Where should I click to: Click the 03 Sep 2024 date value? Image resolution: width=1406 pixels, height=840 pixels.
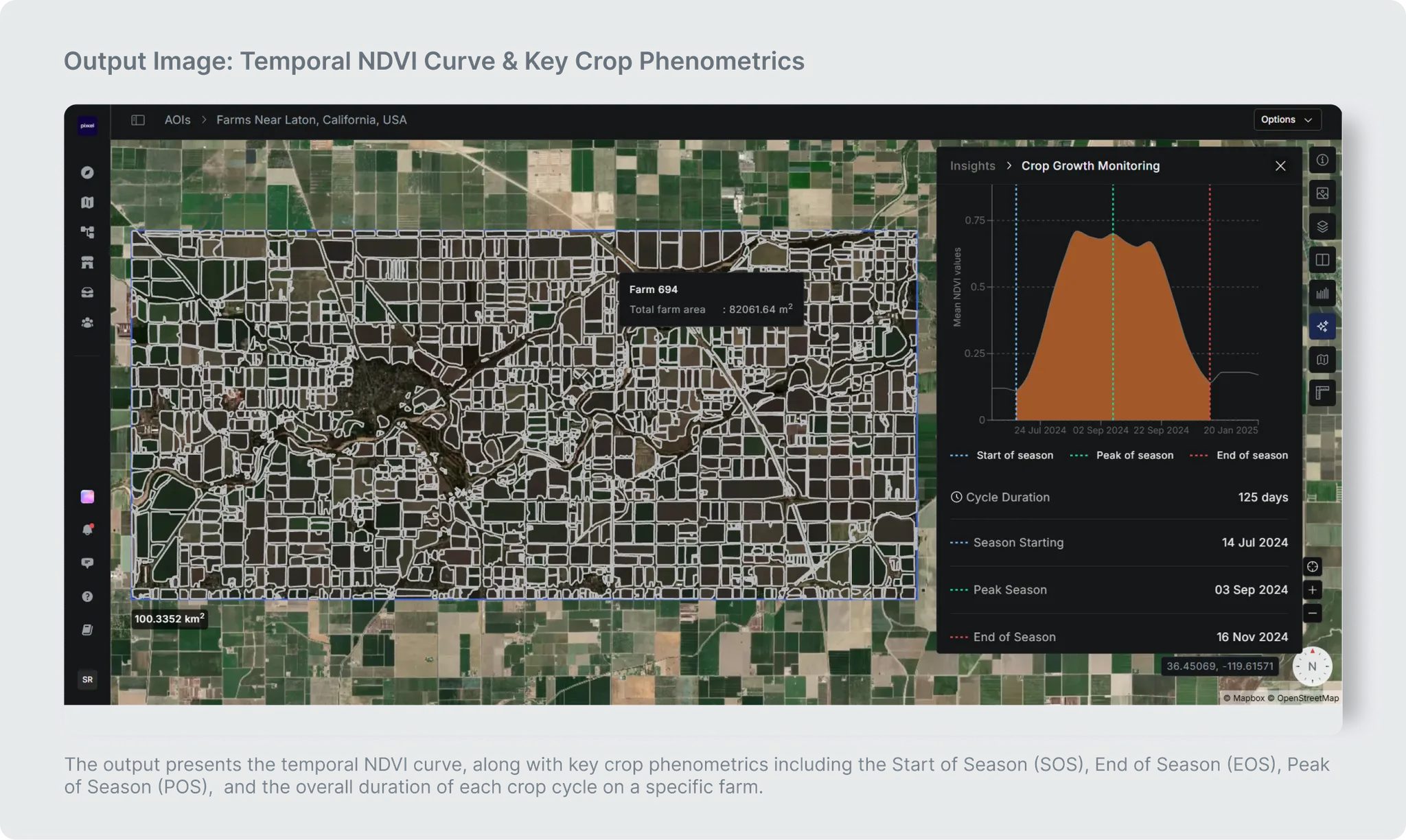click(x=1252, y=590)
